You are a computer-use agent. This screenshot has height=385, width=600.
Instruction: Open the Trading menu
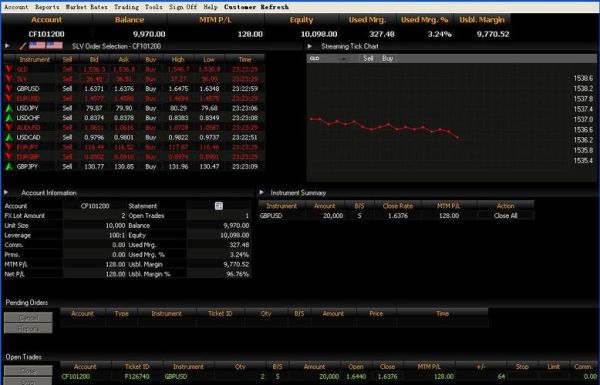(127, 7)
